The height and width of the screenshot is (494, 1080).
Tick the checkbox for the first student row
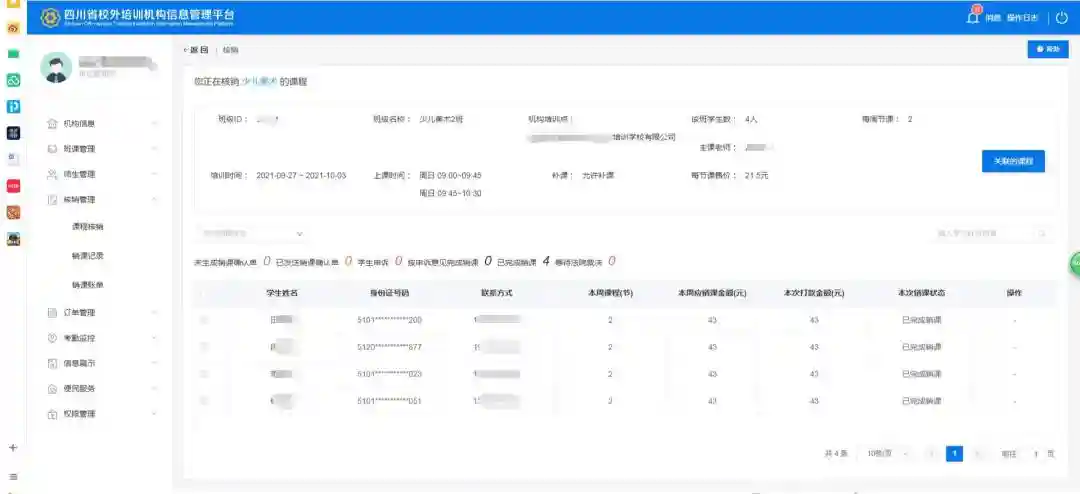click(205, 320)
